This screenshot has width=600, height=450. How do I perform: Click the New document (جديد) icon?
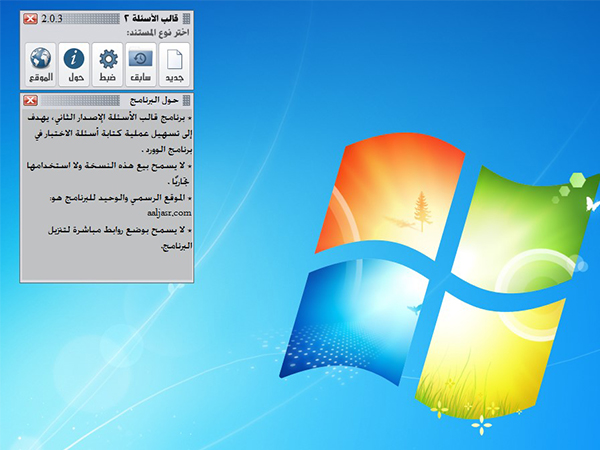172,64
